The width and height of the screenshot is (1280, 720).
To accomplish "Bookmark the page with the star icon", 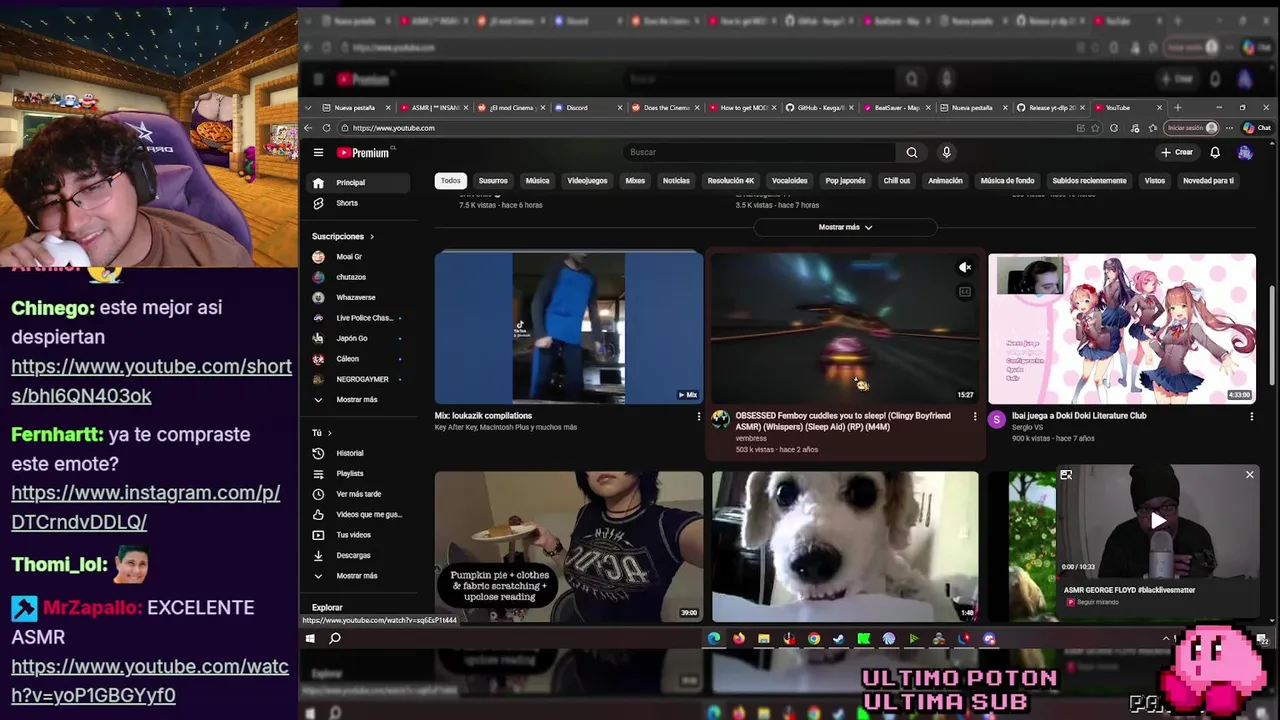I will click(x=1095, y=128).
